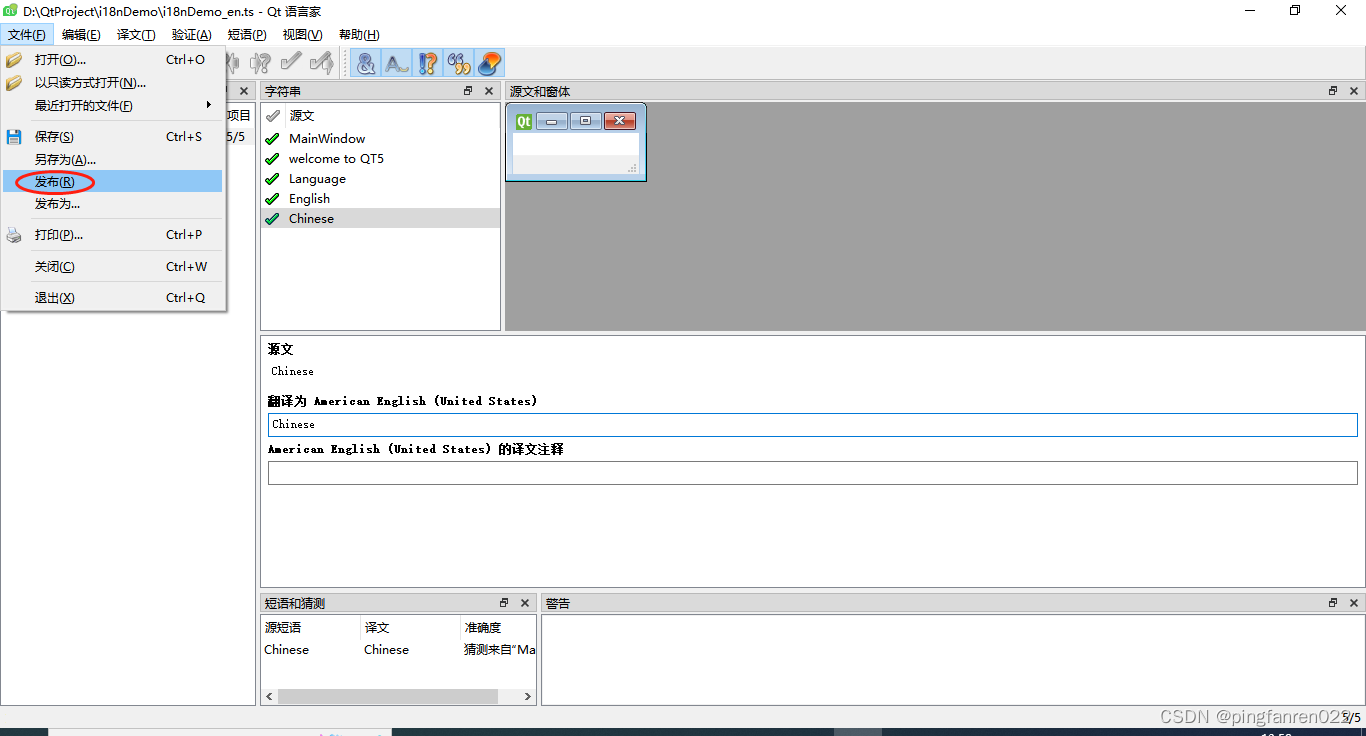Click the phrases panel scroll right arrow

point(528,696)
